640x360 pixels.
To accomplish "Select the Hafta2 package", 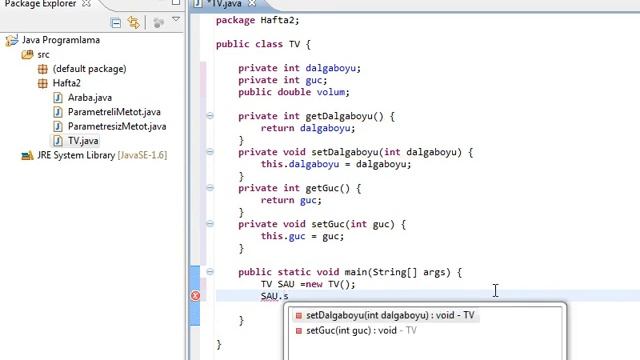I will 67,83.
